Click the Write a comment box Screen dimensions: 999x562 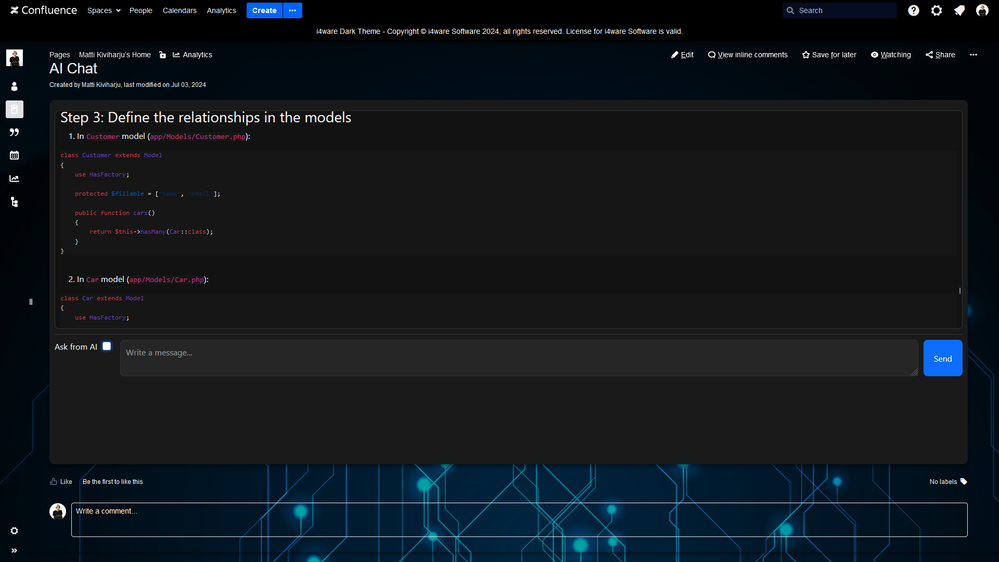(519, 519)
